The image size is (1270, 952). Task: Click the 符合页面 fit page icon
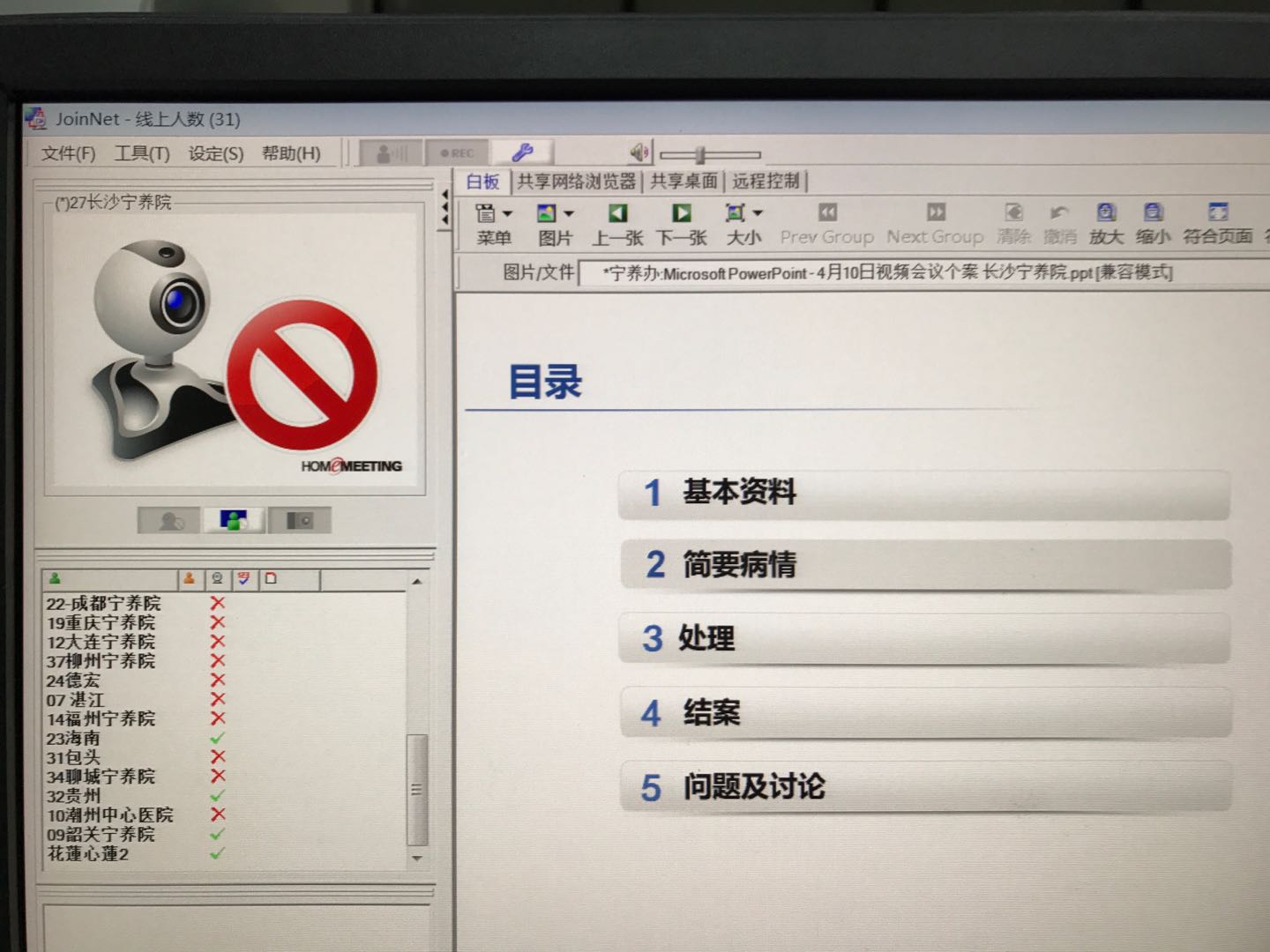[1218, 224]
